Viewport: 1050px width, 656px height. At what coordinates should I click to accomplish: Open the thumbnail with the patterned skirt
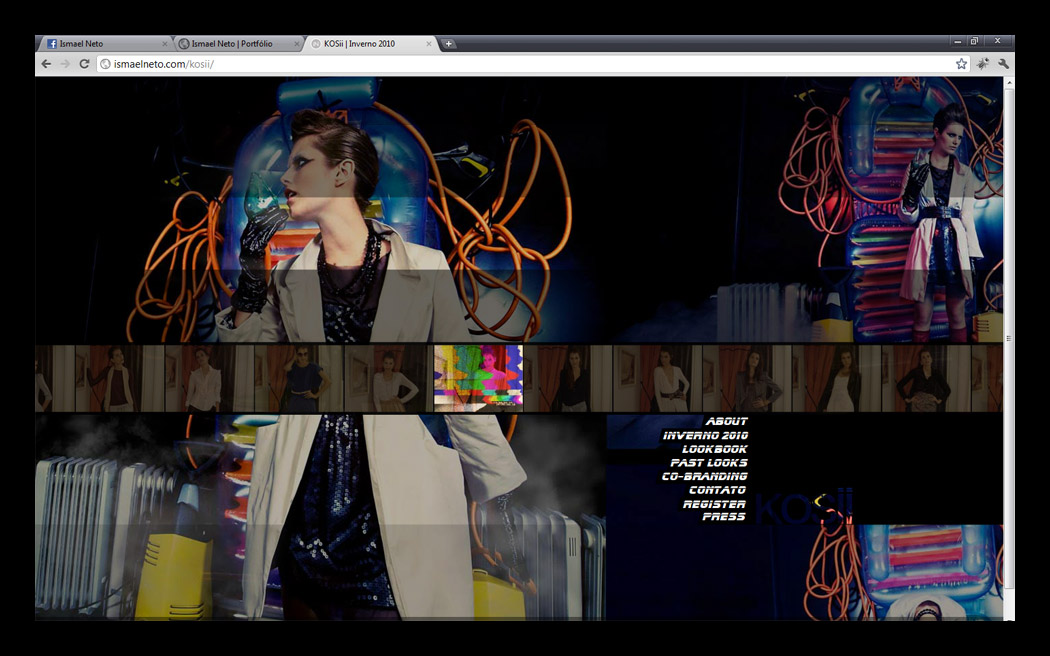925,378
